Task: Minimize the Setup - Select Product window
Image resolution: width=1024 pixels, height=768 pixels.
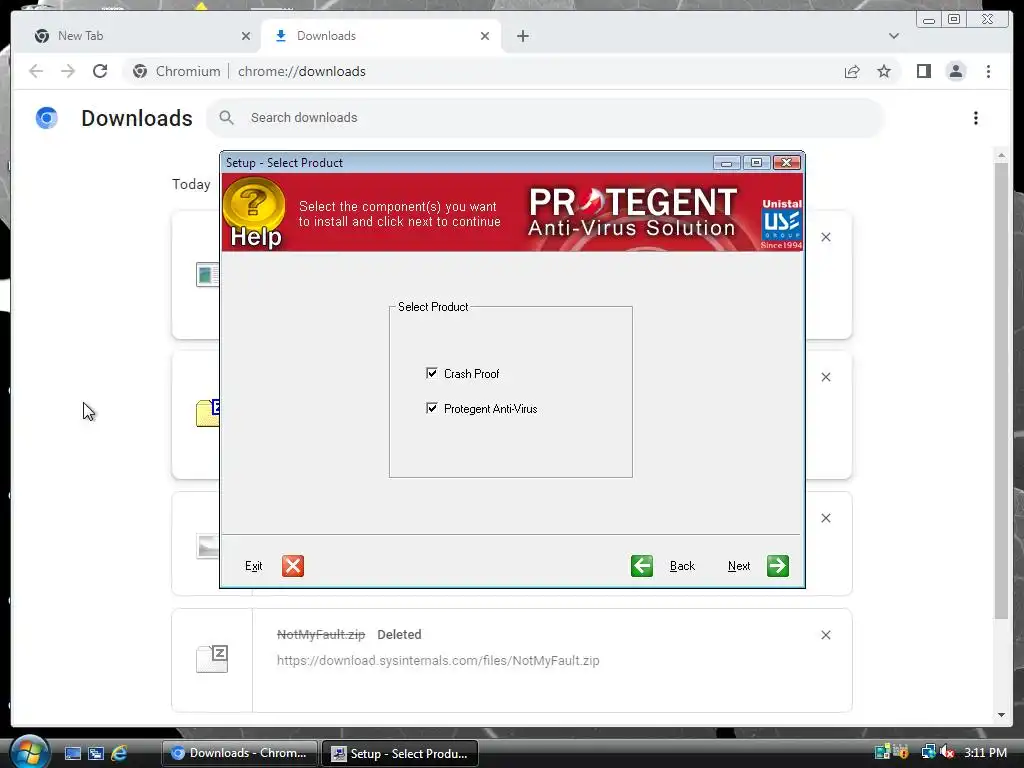Action: pyautogui.click(x=726, y=163)
